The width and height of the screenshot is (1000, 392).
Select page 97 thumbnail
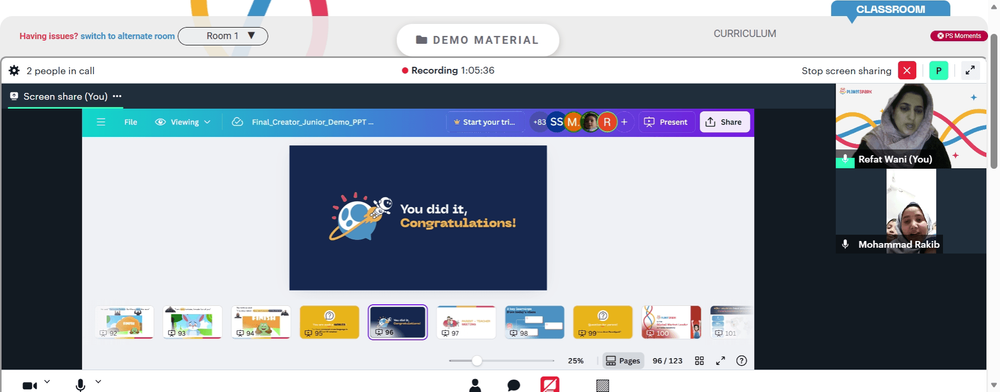[466, 322]
